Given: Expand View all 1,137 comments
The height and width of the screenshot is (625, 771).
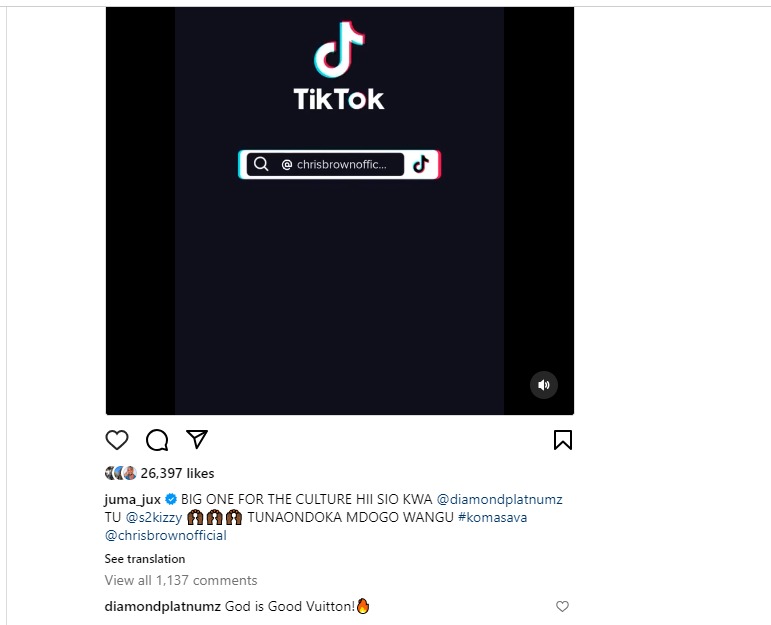Looking at the screenshot, I should (181, 580).
